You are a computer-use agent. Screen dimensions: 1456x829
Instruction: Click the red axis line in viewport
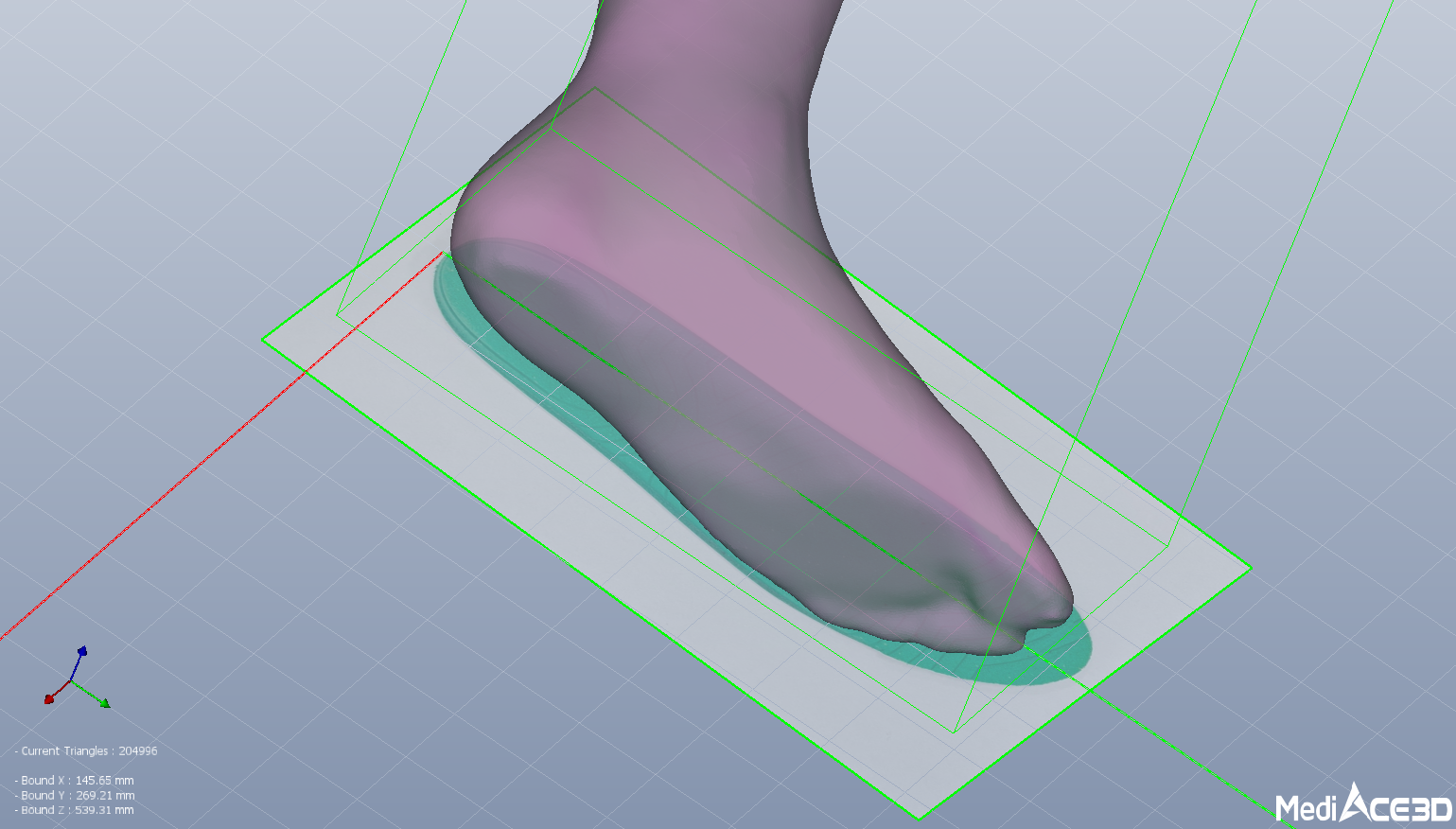tap(189, 473)
